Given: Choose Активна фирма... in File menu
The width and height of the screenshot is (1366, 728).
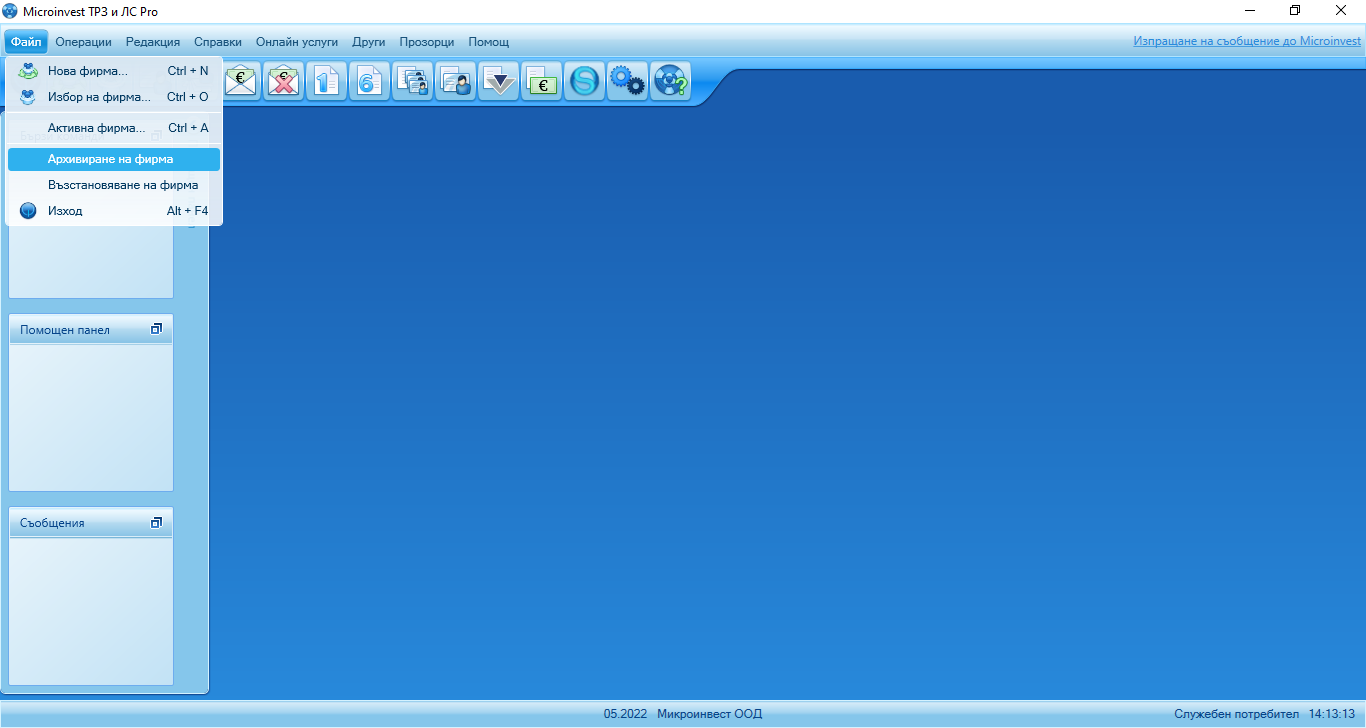Looking at the screenshot, I should pyautogui.click(x=114, y=128).
